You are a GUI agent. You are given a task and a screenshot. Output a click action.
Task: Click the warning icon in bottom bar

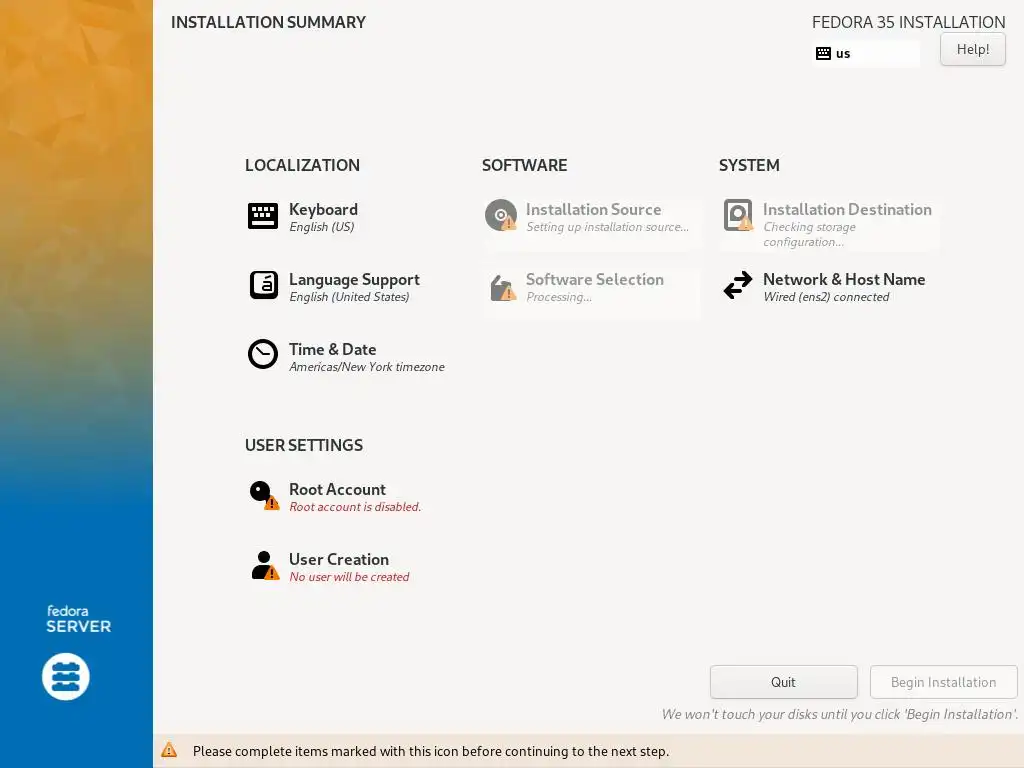(169, 750)
